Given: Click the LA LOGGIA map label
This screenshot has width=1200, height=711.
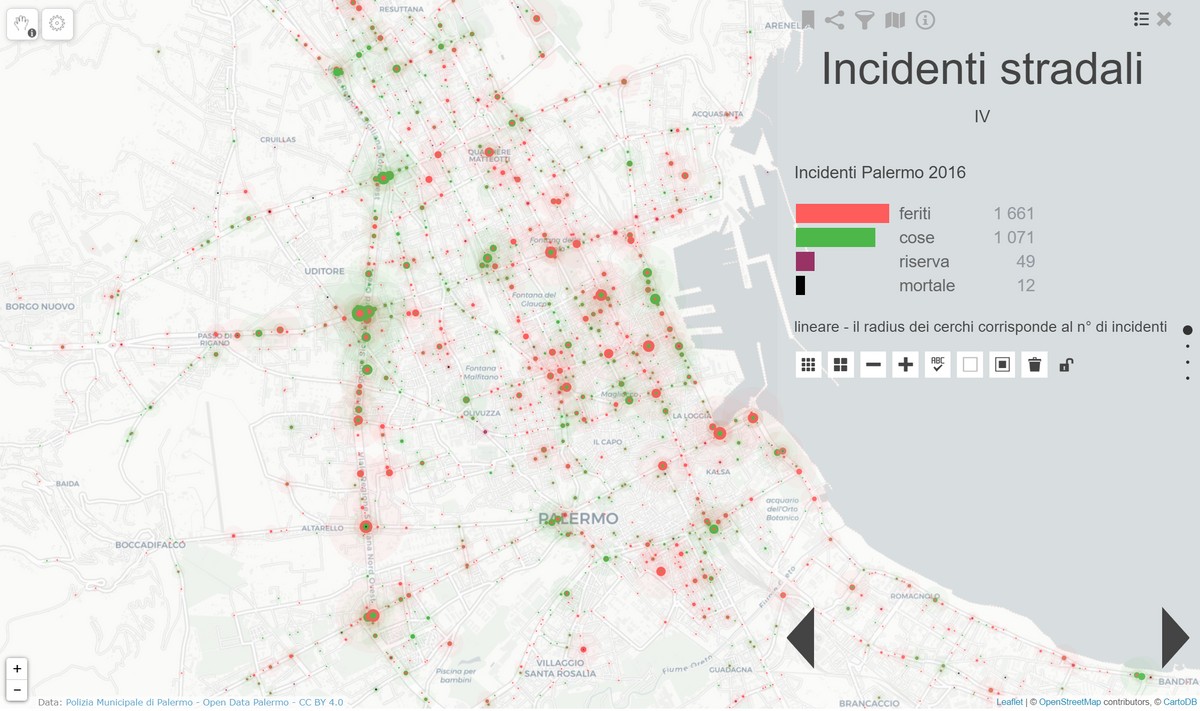Looking at the screenshot, I should click(x=691, y=416).
